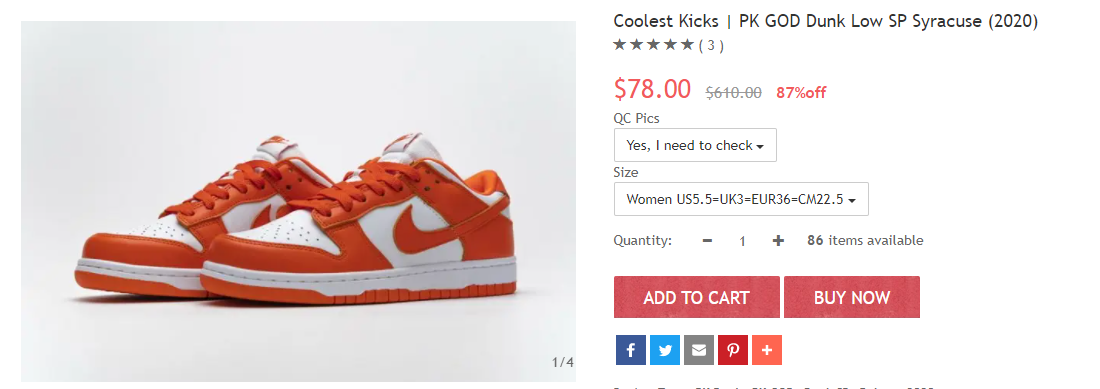This screenshot has height=389, width=1100.
Task: Click the product title Coolest Kicks PK GOD
Action: pos(826,21)
